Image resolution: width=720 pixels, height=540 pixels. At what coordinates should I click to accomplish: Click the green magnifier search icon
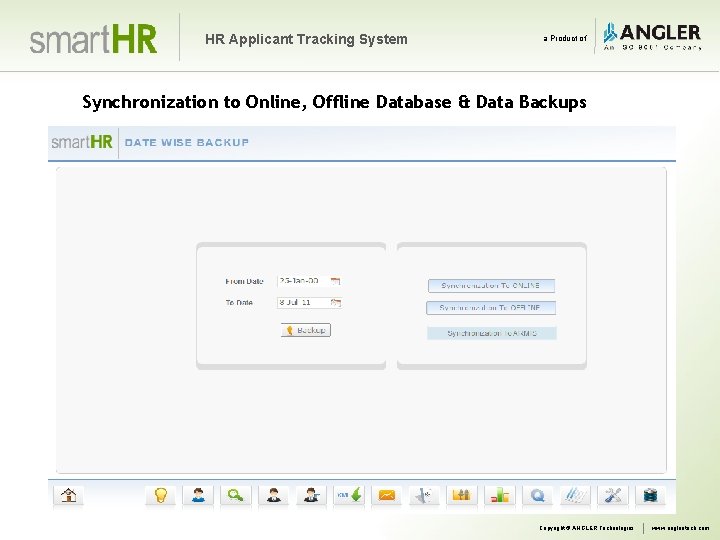pyautogui.click(x=236, y=496)
